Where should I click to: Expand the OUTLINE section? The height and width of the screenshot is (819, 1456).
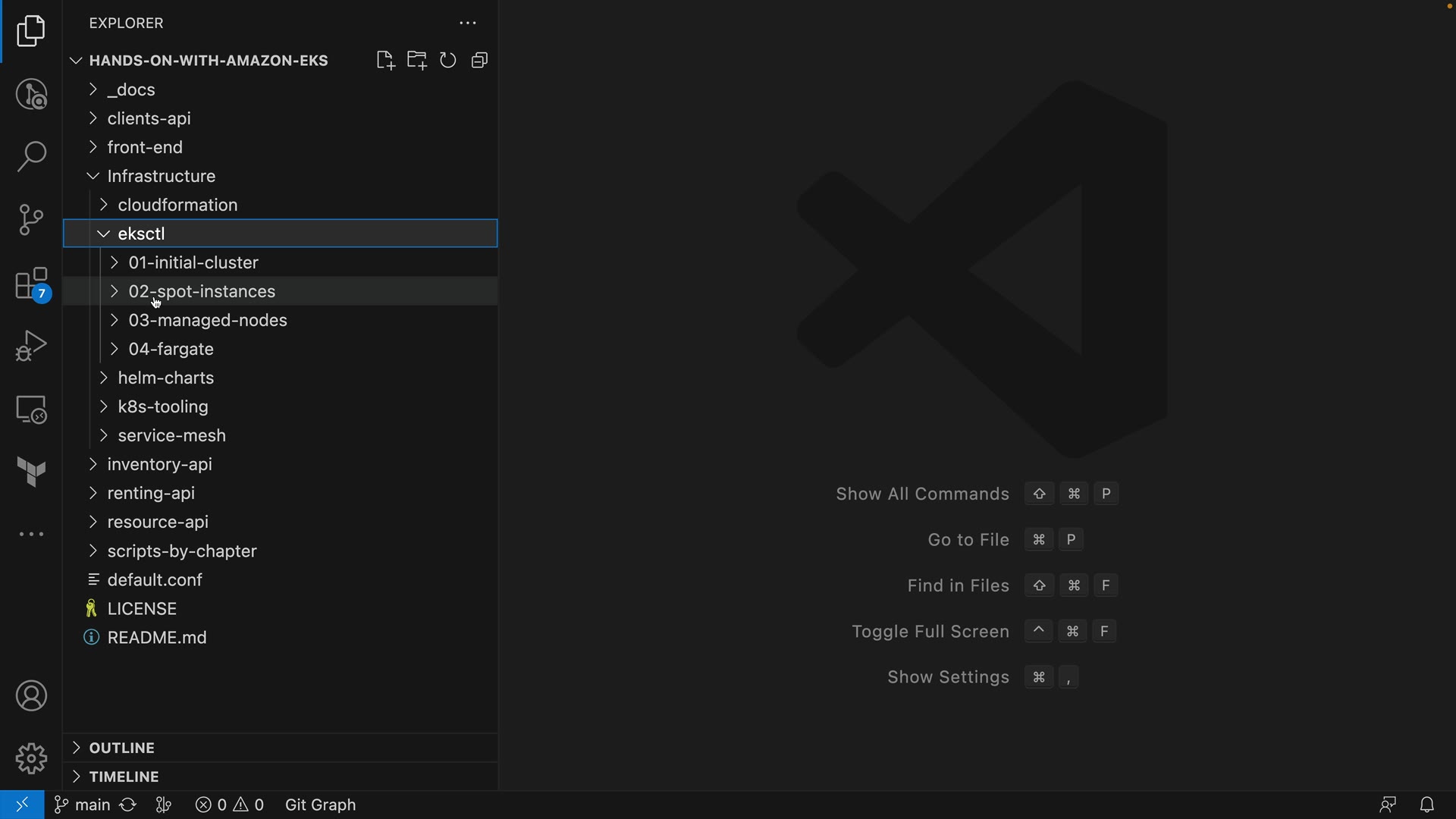pos(121,748)
